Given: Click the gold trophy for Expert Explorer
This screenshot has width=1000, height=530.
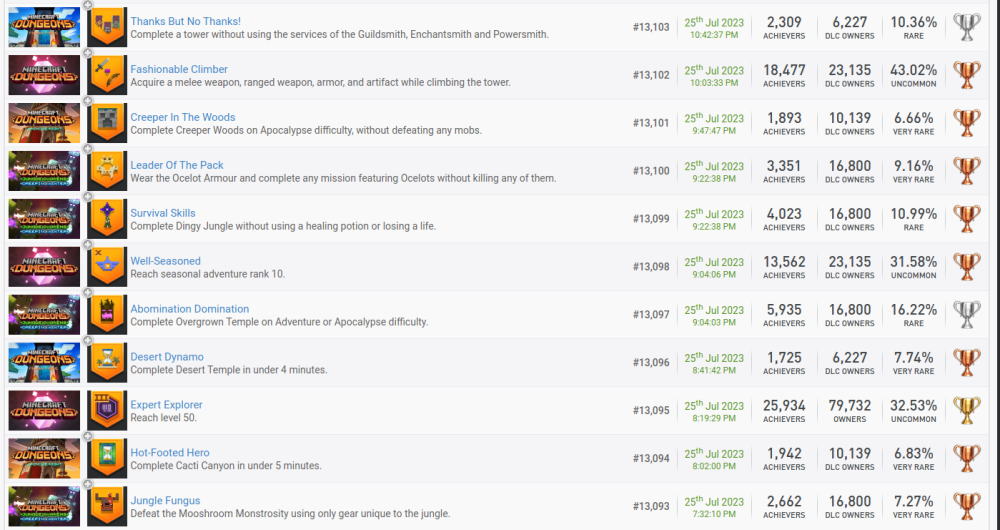Looking at the screenshot, I should point(967,412).
